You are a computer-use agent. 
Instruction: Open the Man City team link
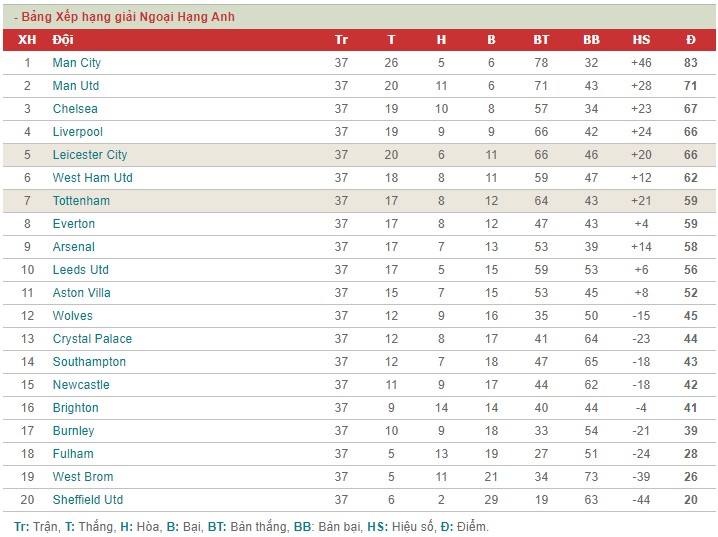(76, 63)
